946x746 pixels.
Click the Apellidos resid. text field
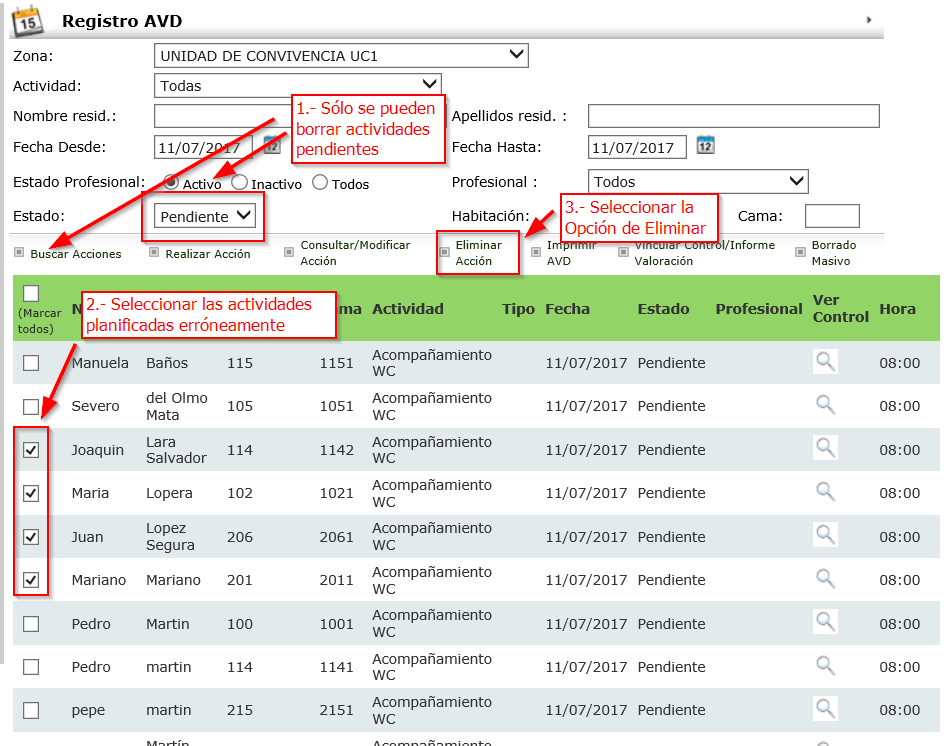733,116
